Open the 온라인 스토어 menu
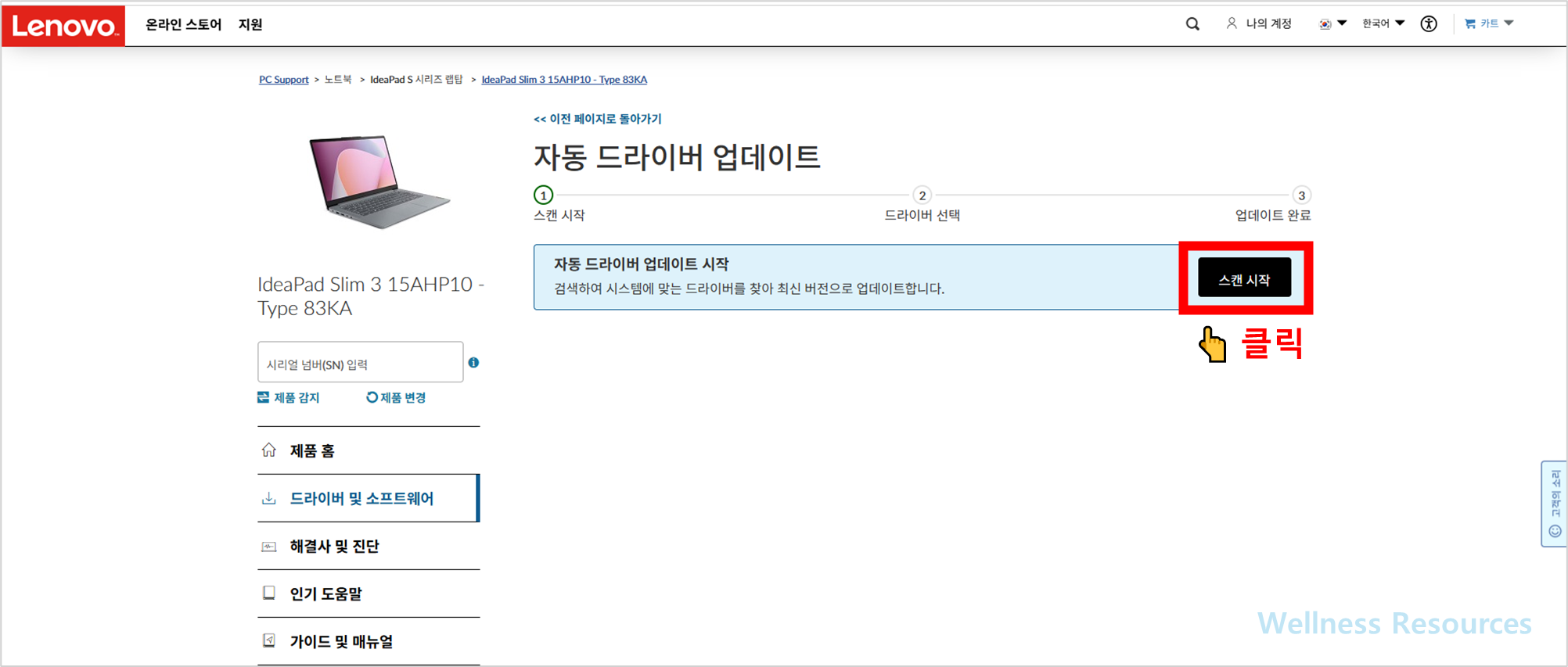Viewport: 1568px width, 667px height. click(x=184, y=24)
